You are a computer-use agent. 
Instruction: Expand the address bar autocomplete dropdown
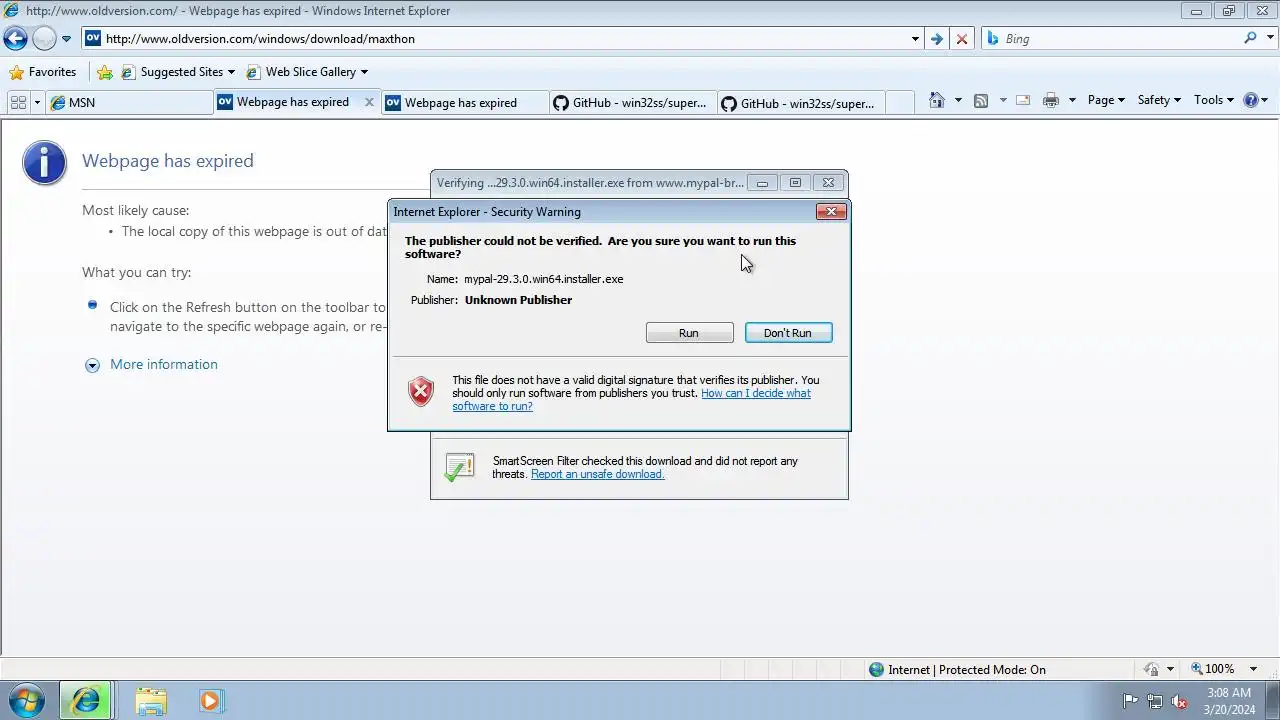(915, 39)
